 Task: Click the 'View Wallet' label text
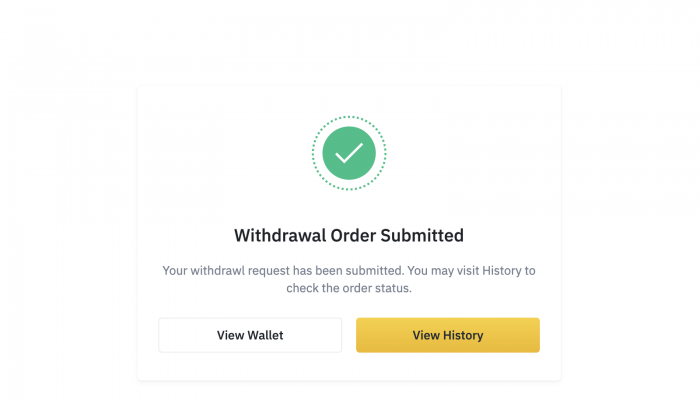(250, 335)
